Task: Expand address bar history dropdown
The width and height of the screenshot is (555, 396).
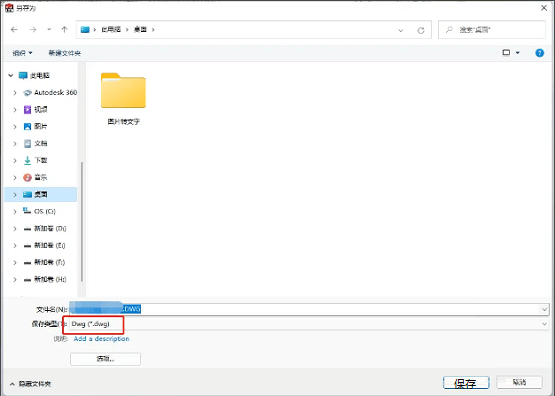Action: [x=401, y=30]
